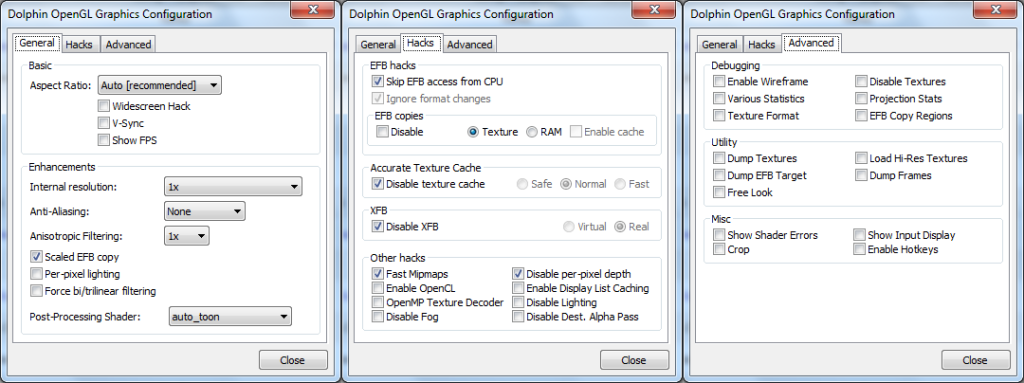This screenshot has height=383, width=1024.
Task: Switch to Hacks tab in Advanced window
Action: 761,44
